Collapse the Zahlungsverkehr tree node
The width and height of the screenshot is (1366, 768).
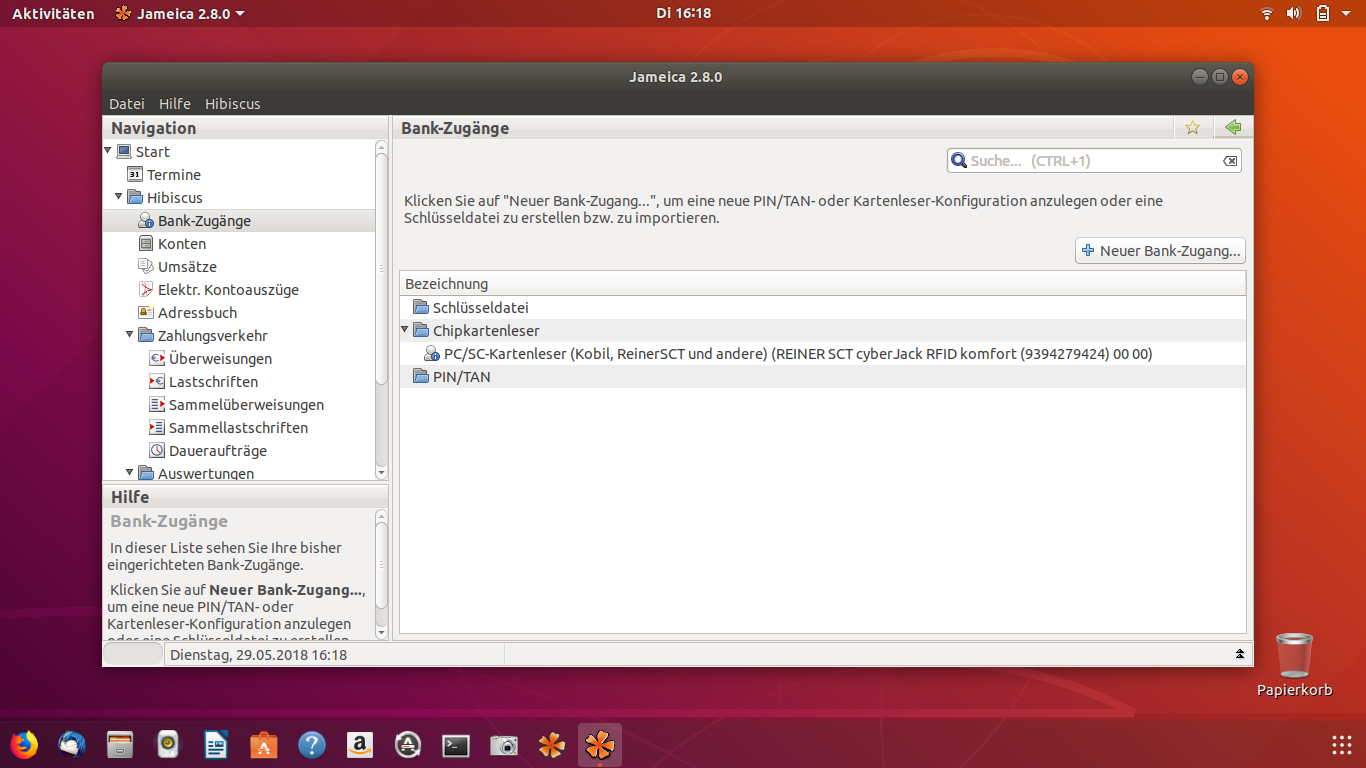(130, 335)
